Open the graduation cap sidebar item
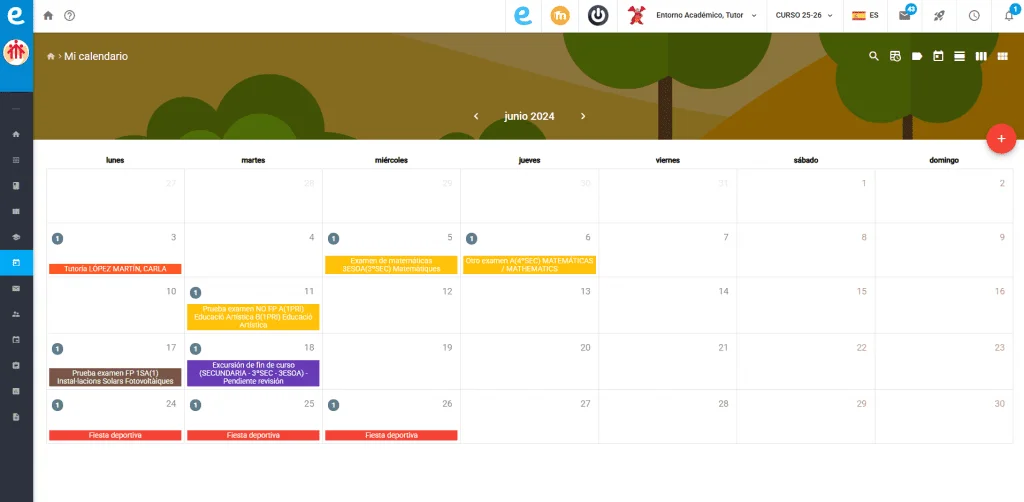This screenshot has width=1024, height=502. (16, 237)
